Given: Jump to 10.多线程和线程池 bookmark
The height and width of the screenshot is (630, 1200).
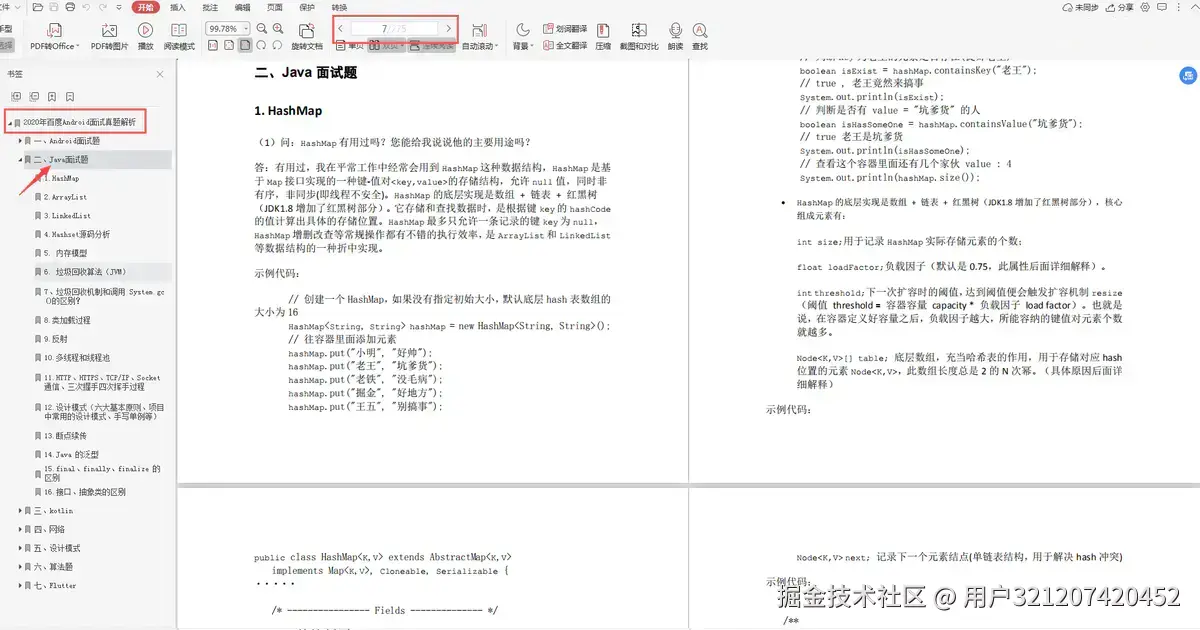Looking at the screenshot, I should pyautogui.click(x=77, y=357).
